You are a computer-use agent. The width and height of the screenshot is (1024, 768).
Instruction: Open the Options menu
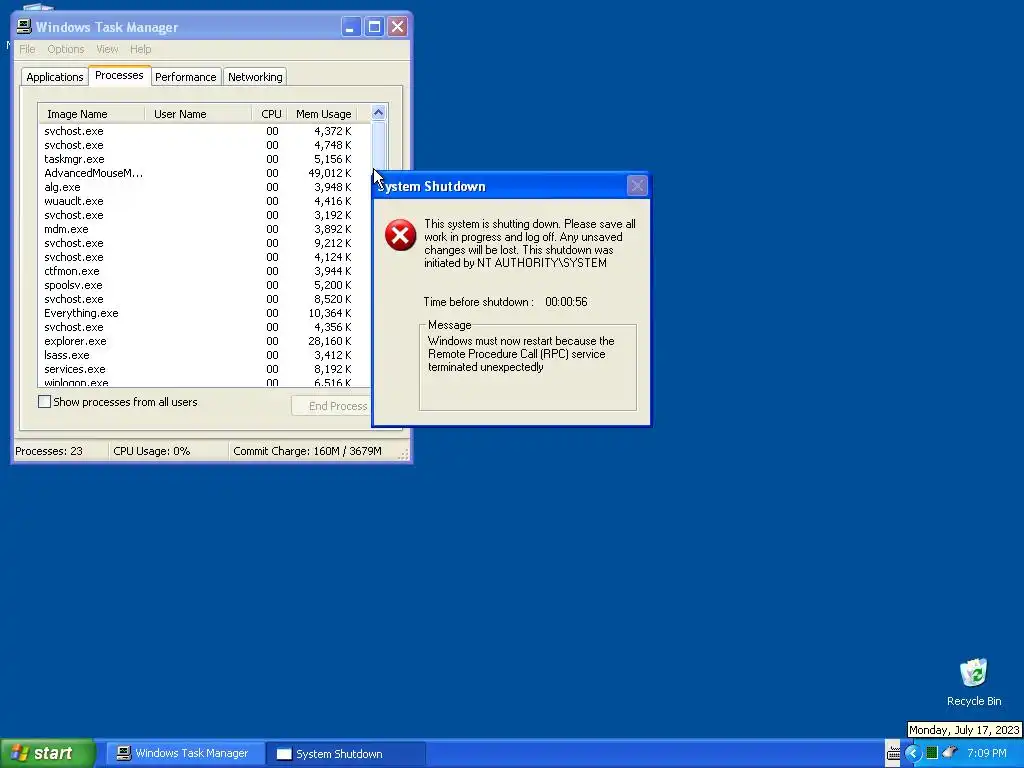65,49
